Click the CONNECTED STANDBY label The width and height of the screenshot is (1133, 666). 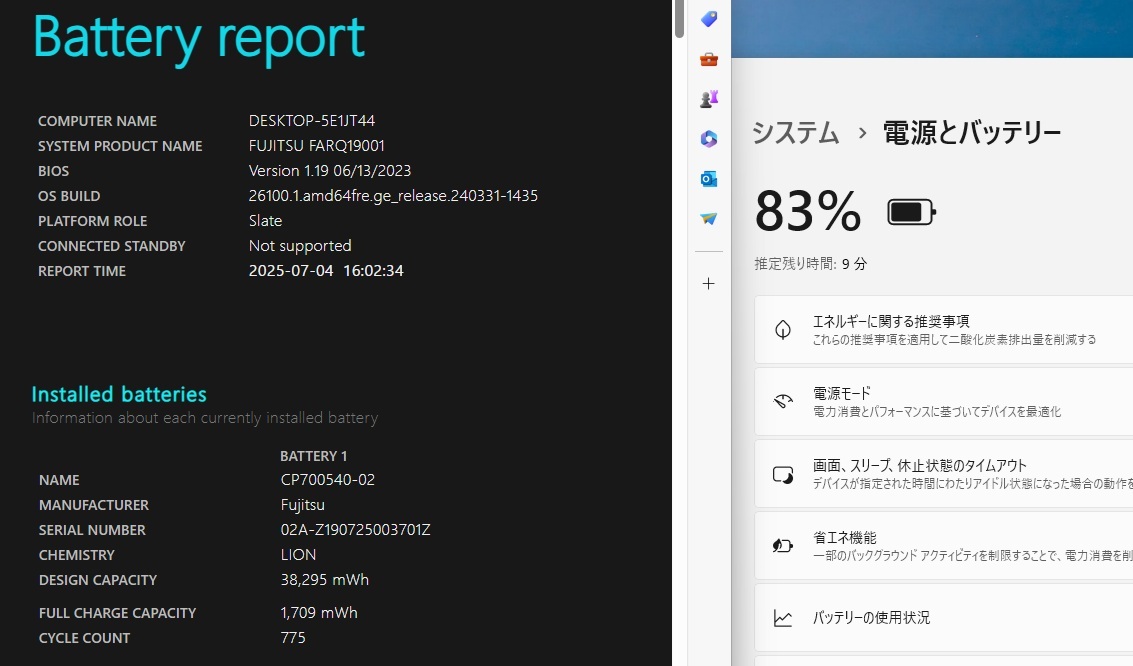tap(112, 246)
